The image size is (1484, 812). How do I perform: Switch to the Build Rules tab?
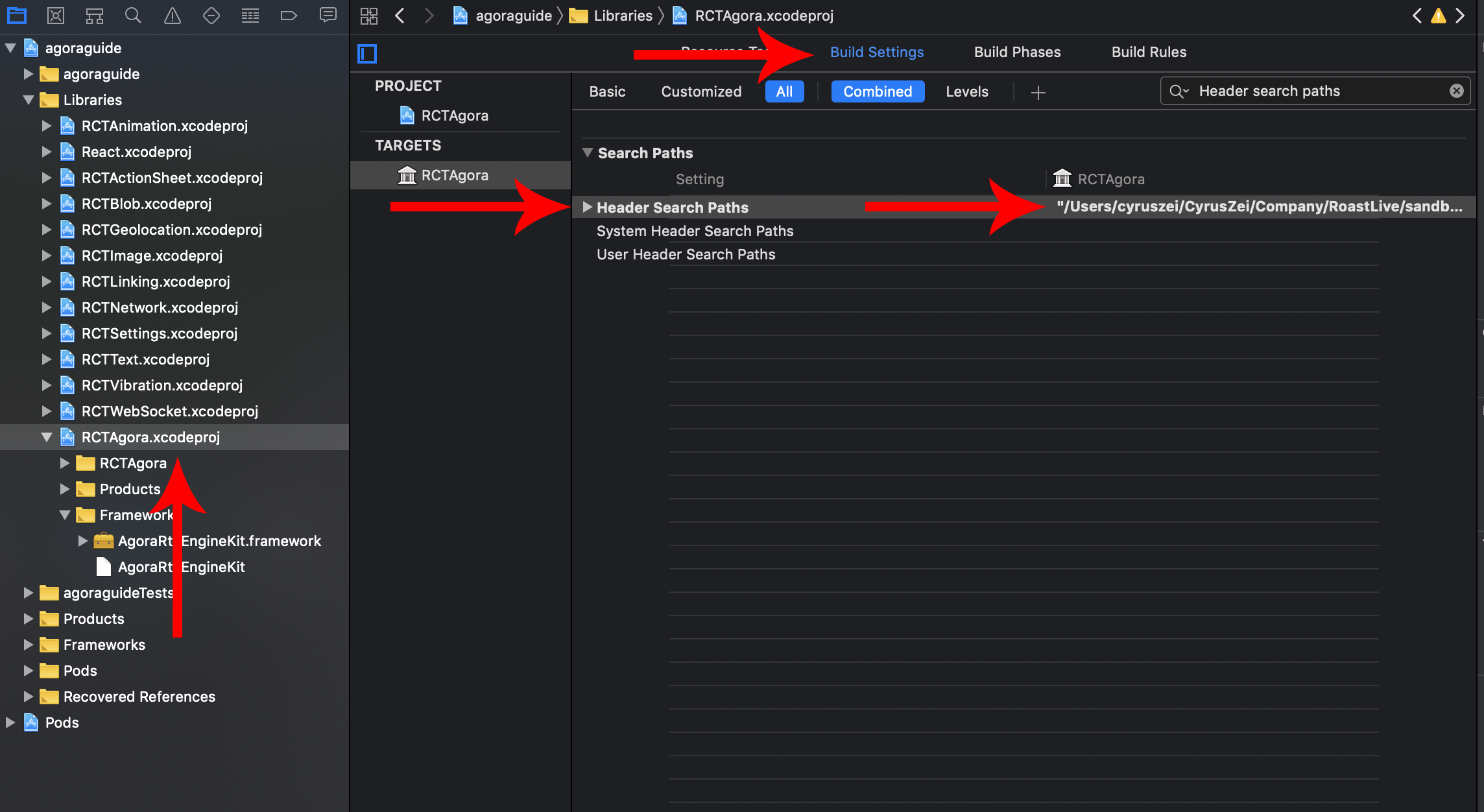point(1149,52)
